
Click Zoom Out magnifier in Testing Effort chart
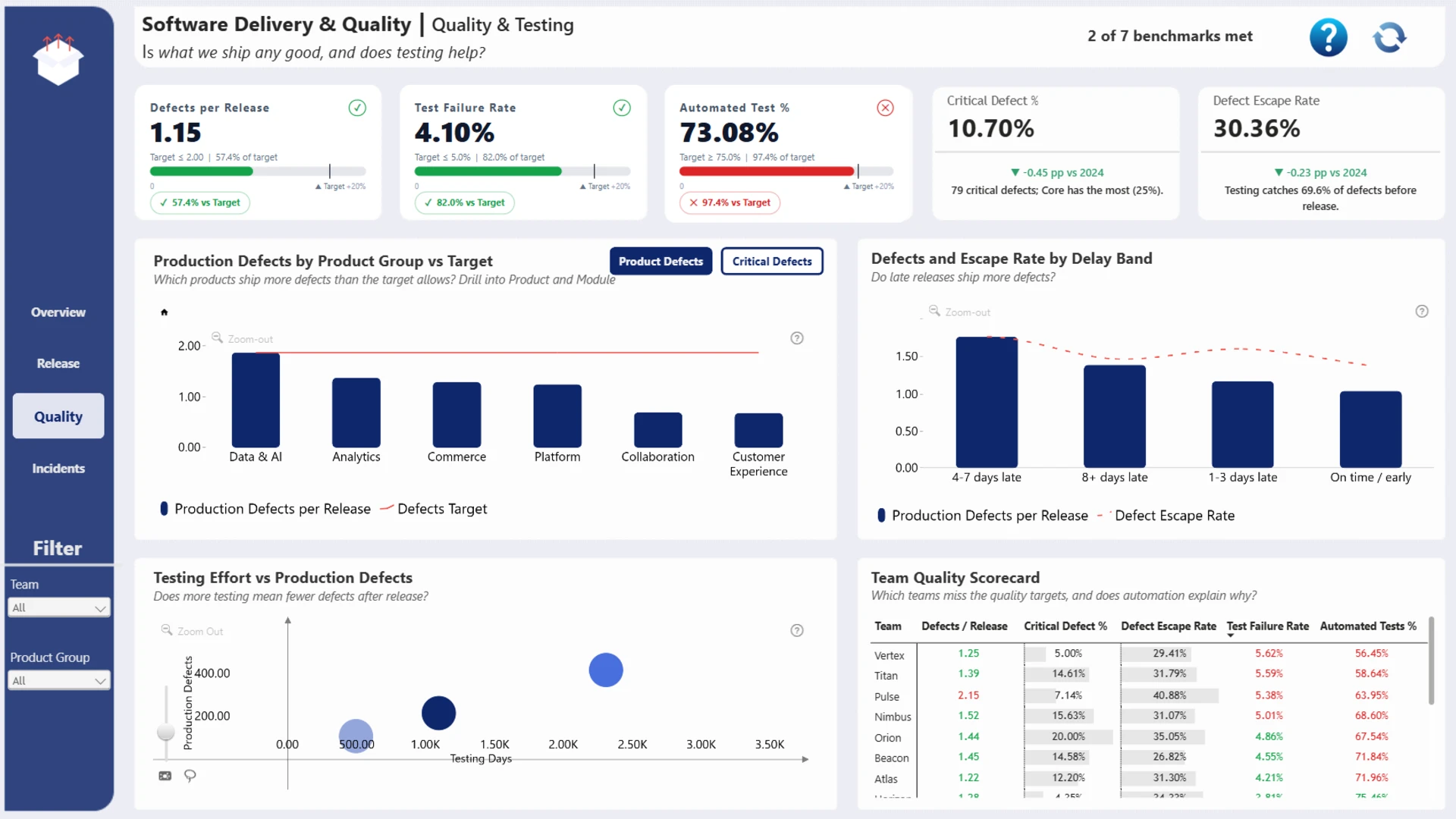tap(167, 630)
